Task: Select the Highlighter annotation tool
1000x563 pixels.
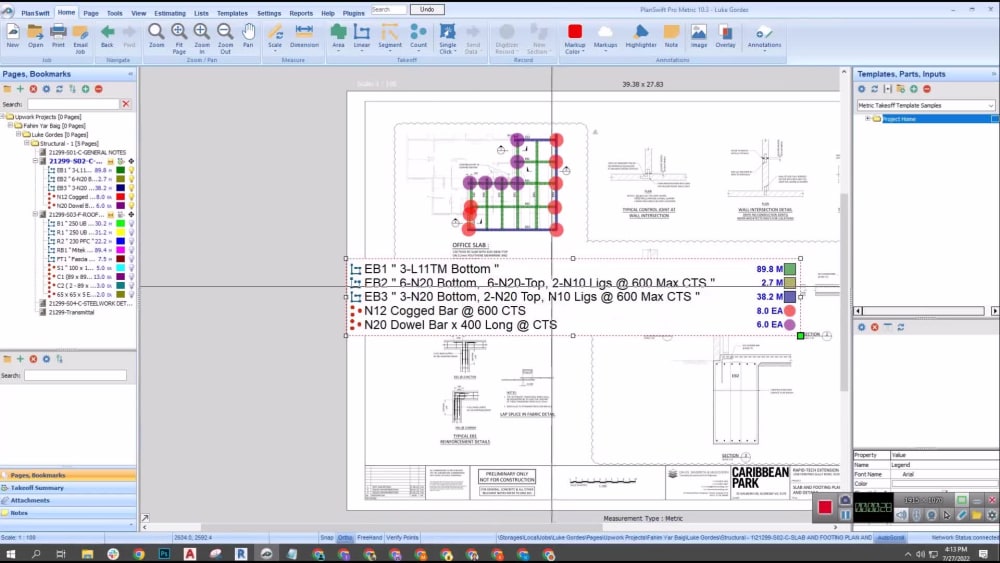Action: 641,36
